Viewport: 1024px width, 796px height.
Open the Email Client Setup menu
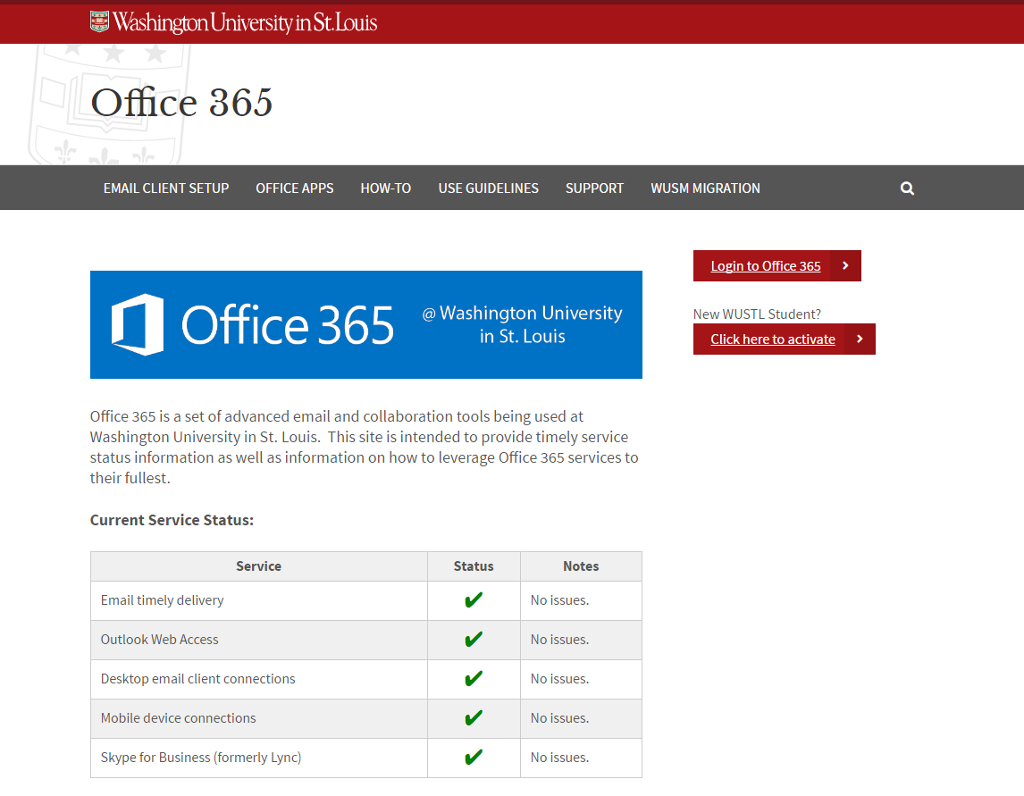pos(166,188)
